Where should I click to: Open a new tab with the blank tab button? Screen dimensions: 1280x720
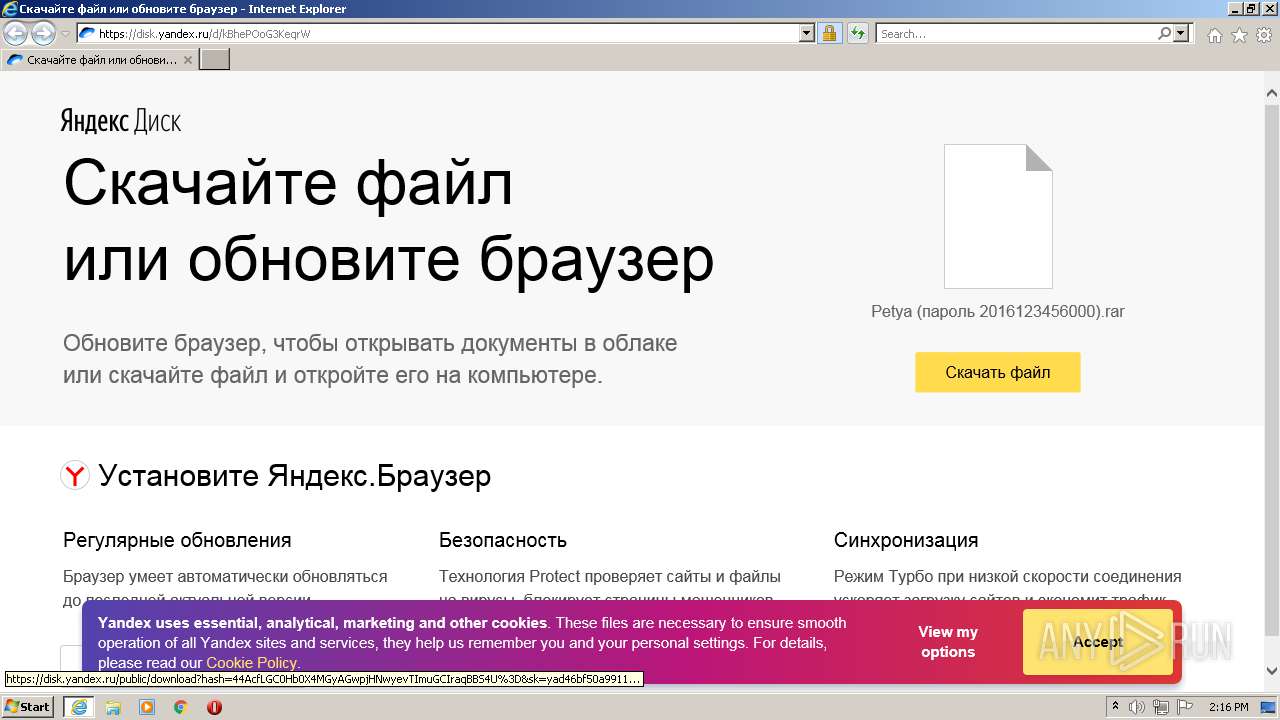point(215,60)
